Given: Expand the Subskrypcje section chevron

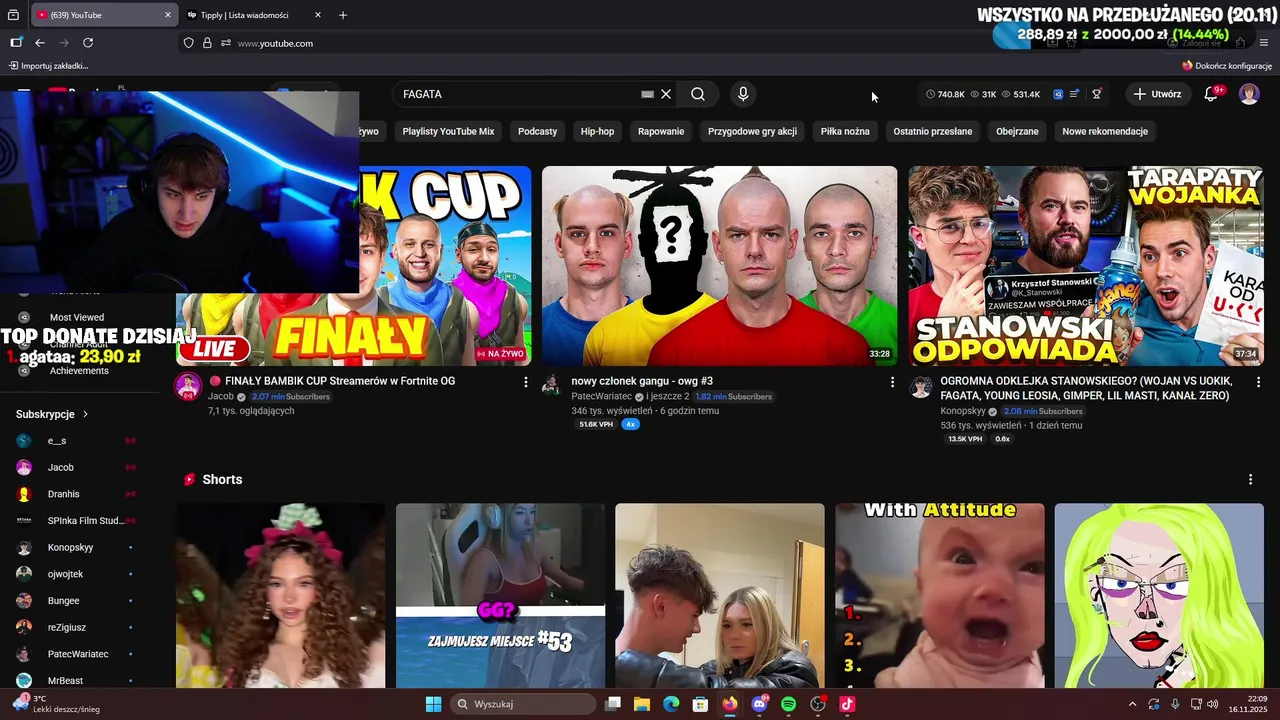Looking at the screenshot, I should point(85,414).
